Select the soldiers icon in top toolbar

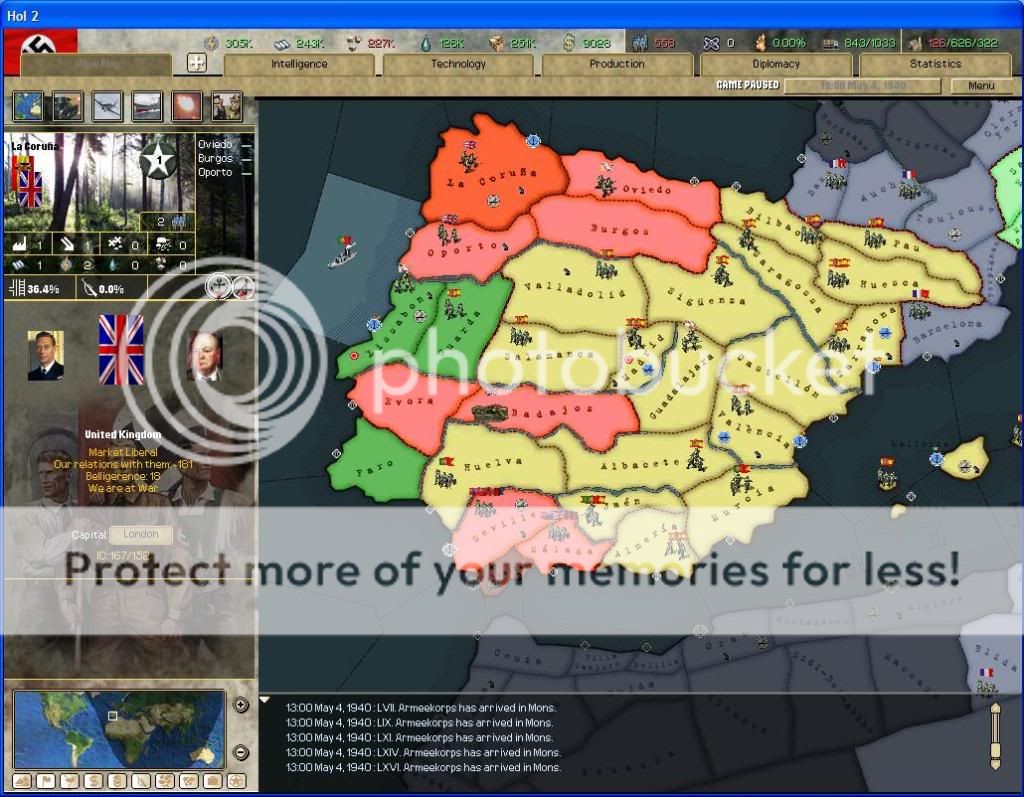point(227,106)
